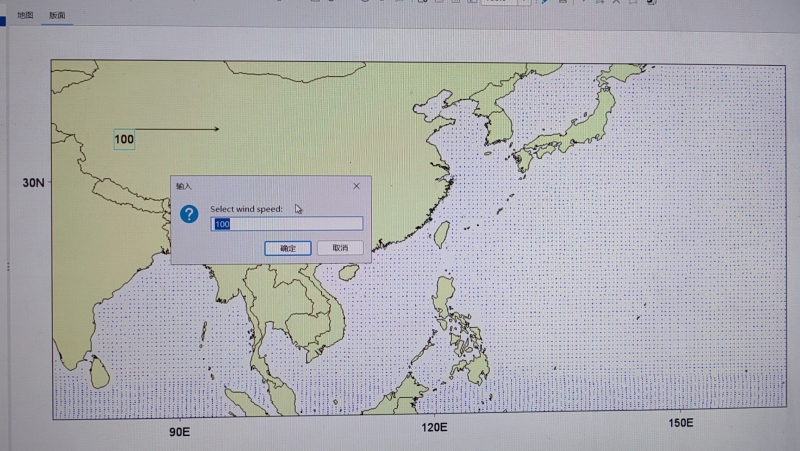800x451 pixels.
Task: Switch to the 地图 tab
Action: coord(24,16)
